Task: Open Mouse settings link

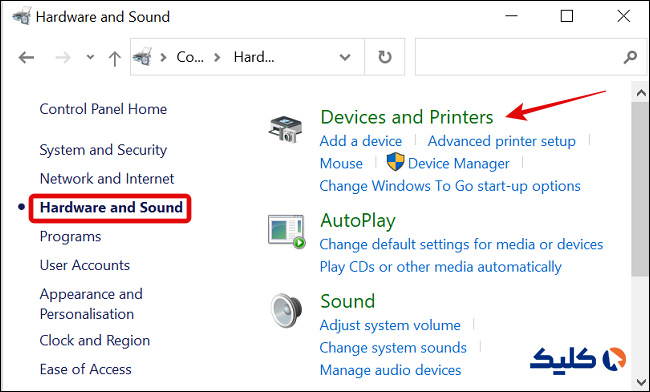Action: (341, 164)
